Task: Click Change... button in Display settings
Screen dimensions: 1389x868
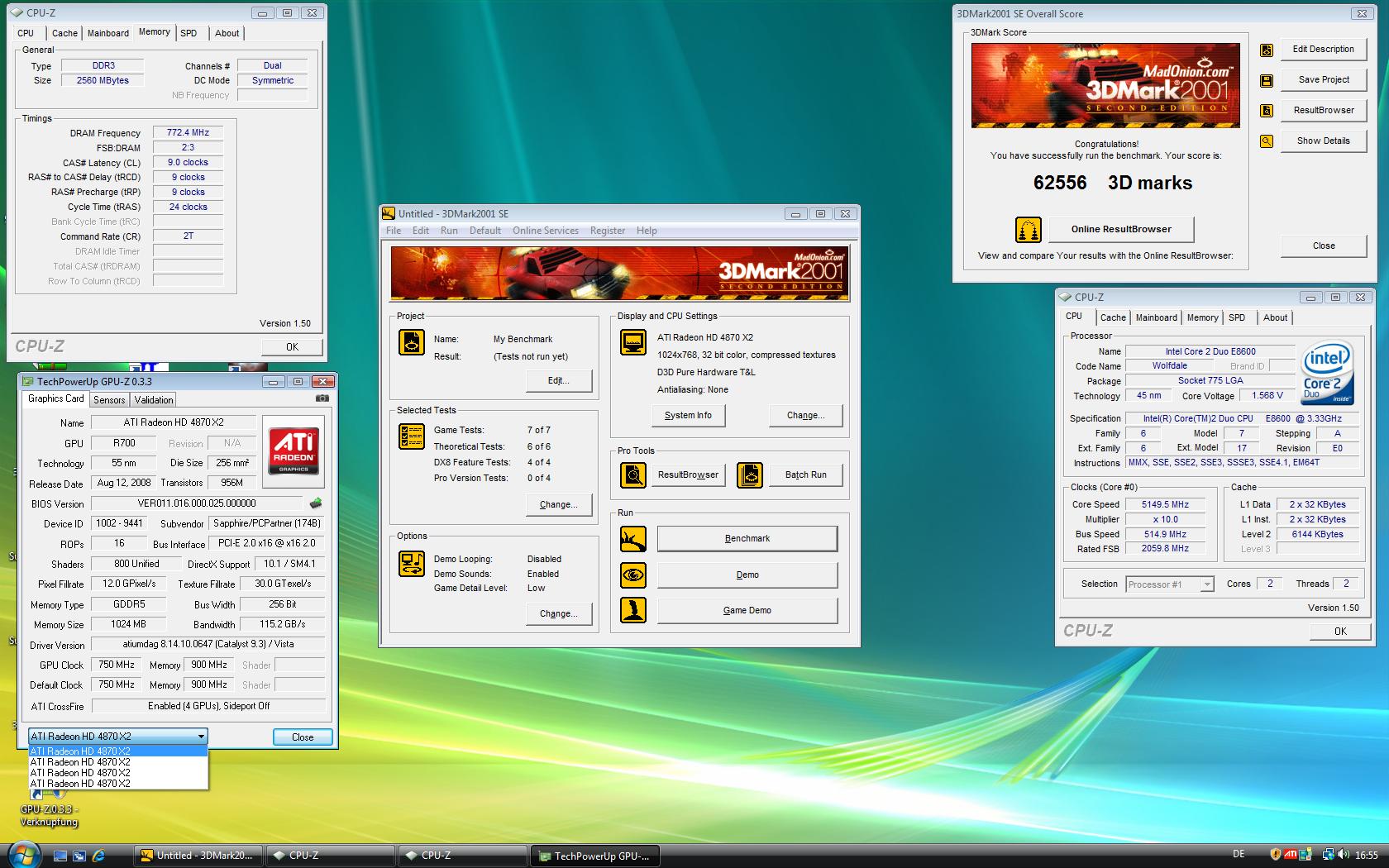Action: [805, 416]
